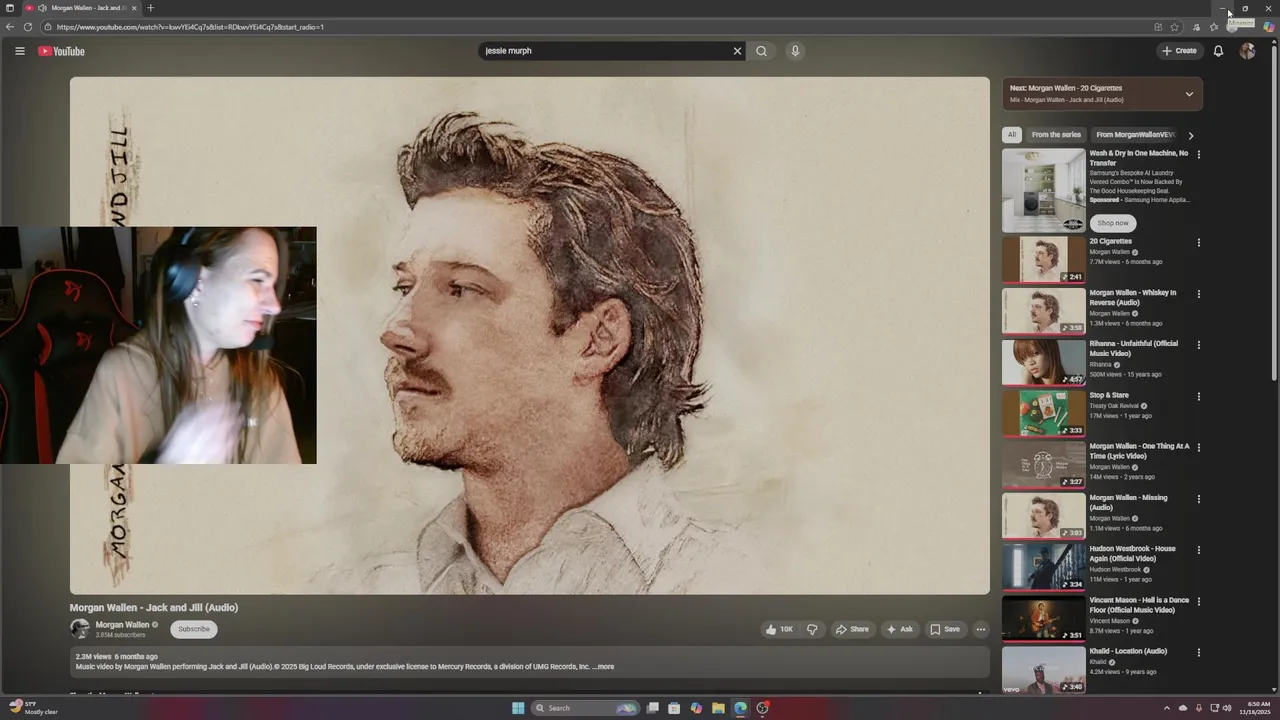Screen dimensions: 1280x720
Task: Play the Whiskey In Reverse thumbnail
Action: click(x=1044, y=311)
